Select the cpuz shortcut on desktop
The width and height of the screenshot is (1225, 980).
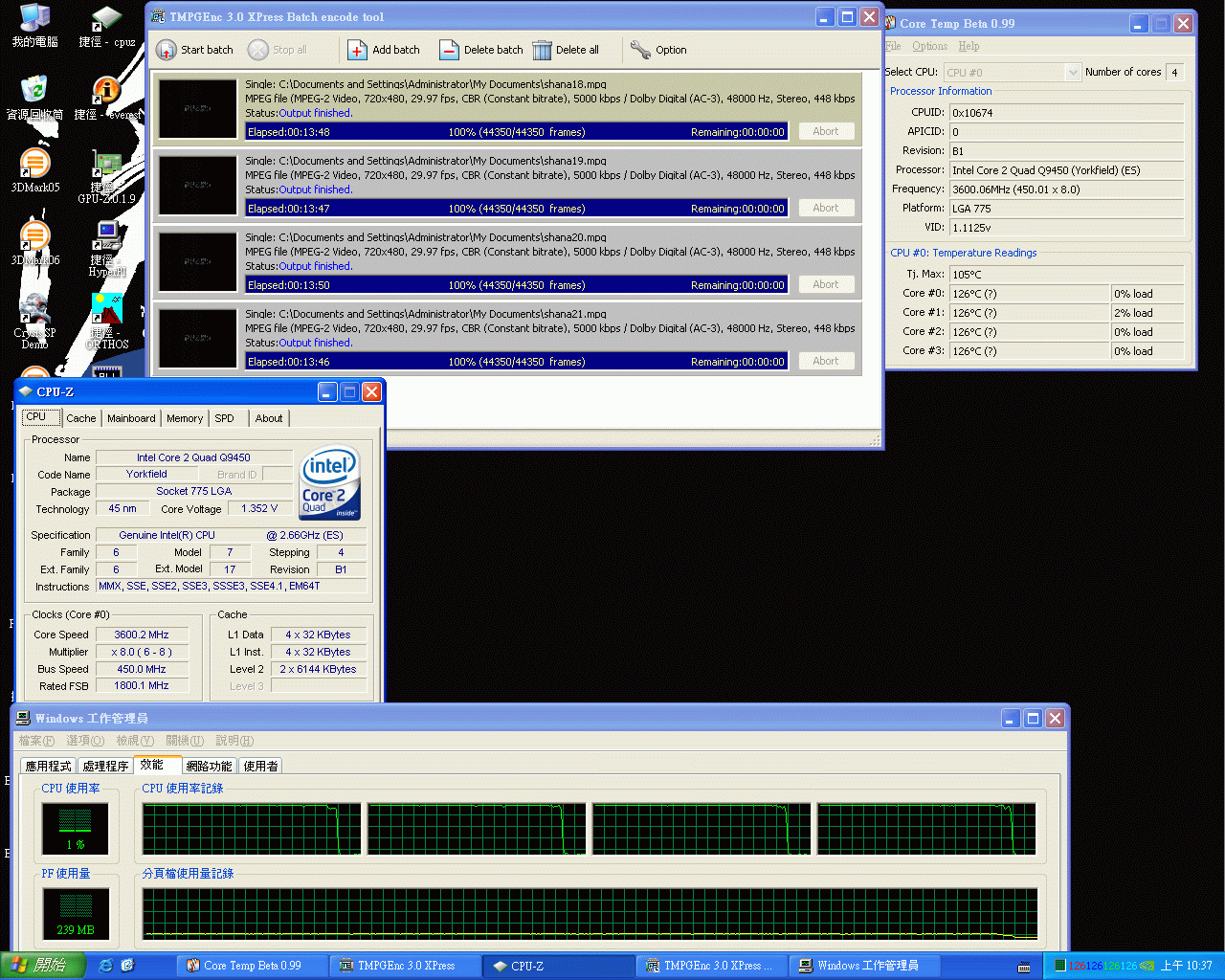click(106, 27)
